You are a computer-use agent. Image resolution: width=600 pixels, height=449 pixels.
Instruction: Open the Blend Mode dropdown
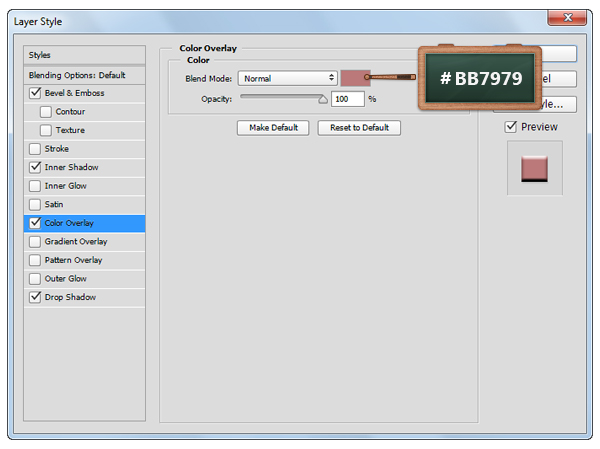287,78
